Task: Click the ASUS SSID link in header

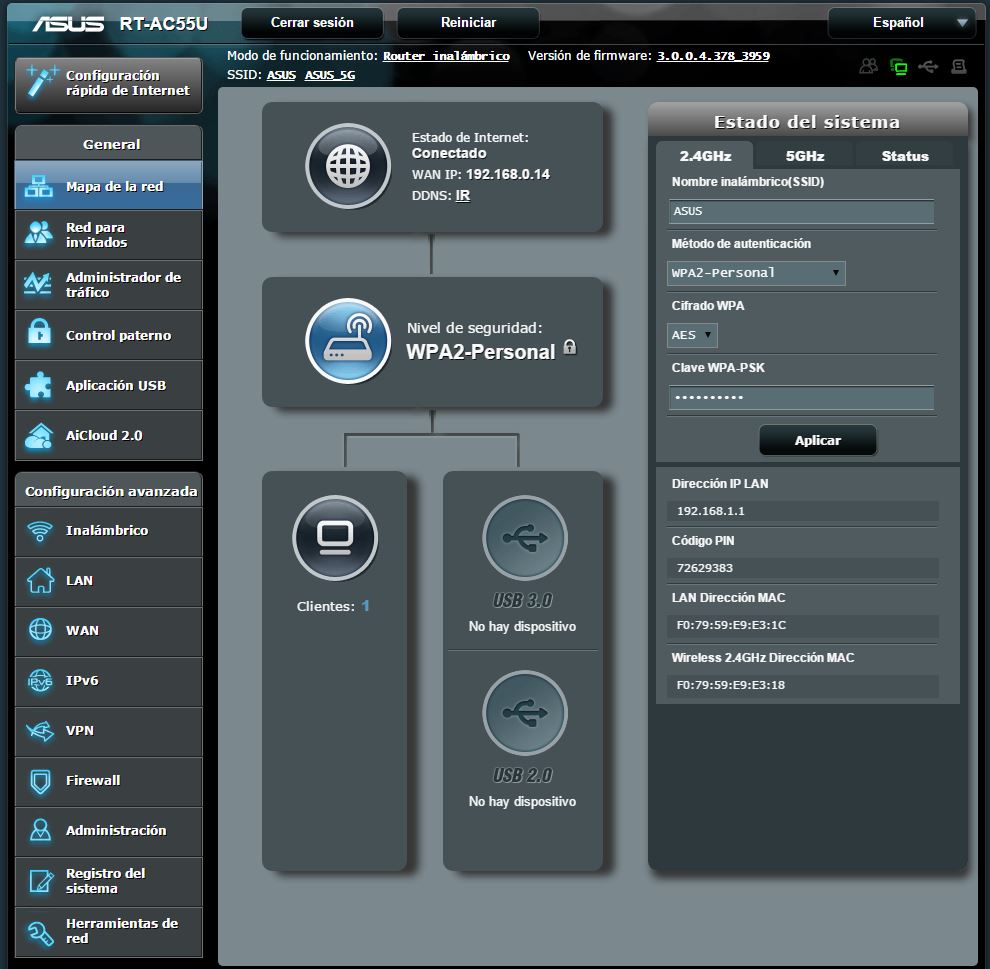Action: 281,75
